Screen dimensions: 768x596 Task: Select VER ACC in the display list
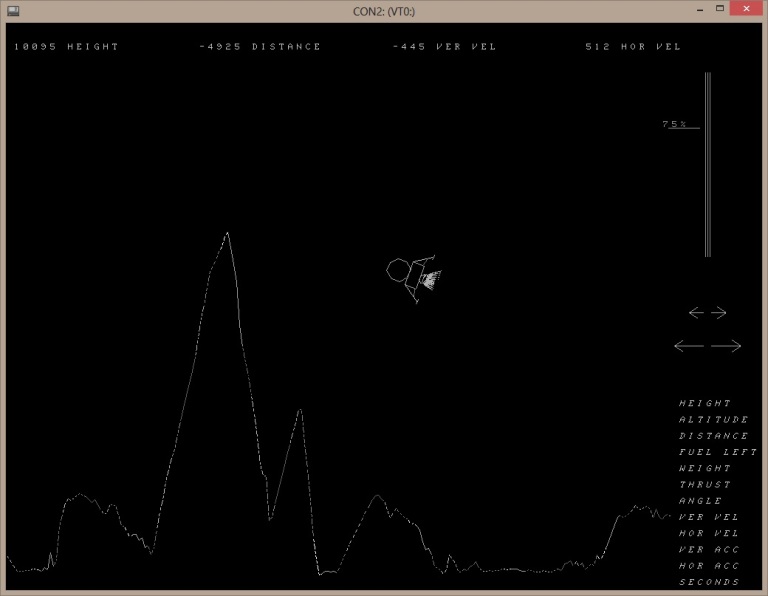pos(709,549)
